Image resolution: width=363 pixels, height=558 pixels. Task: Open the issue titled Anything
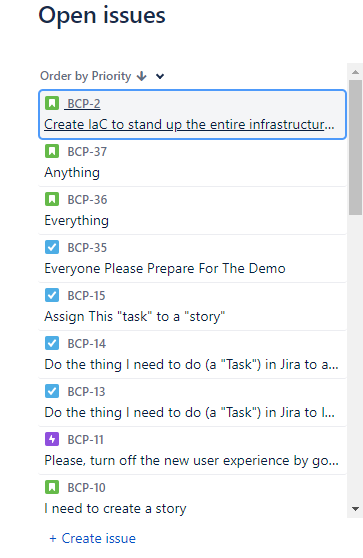pyautogui.click(x=72, y=173)
